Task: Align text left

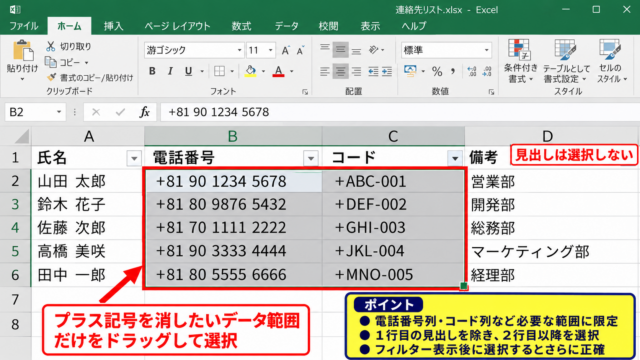Action: click(325, 71)
